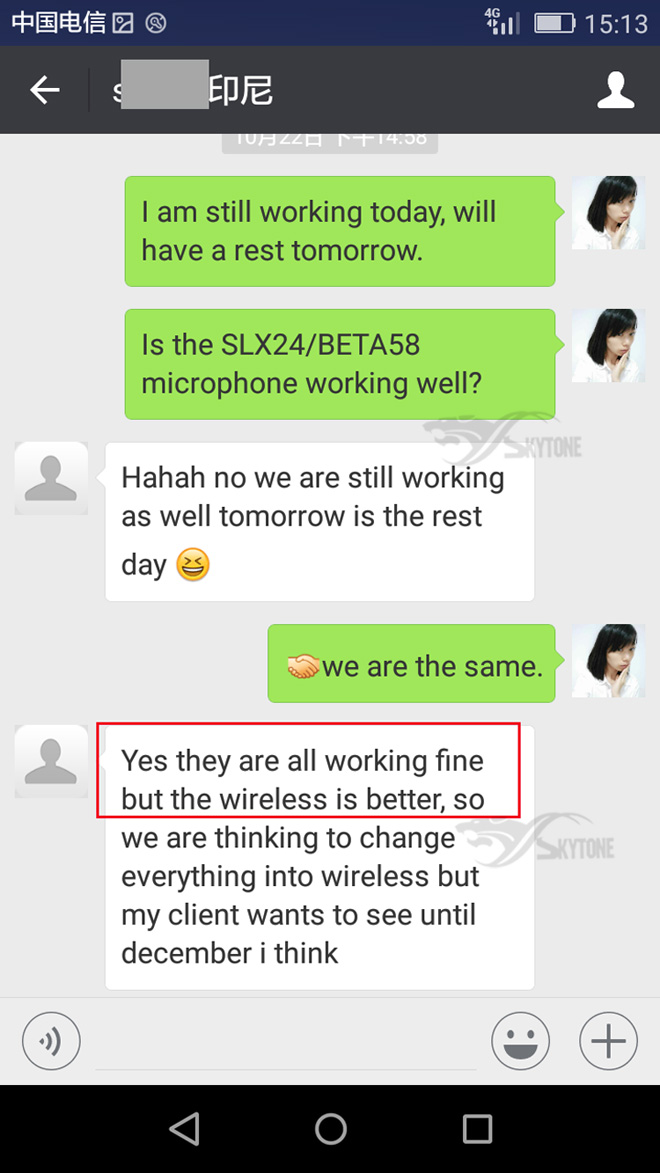660x1173 pixels.
Task: Tap contact avatar beside 'Hahah no' message
Action: point(51,478)
